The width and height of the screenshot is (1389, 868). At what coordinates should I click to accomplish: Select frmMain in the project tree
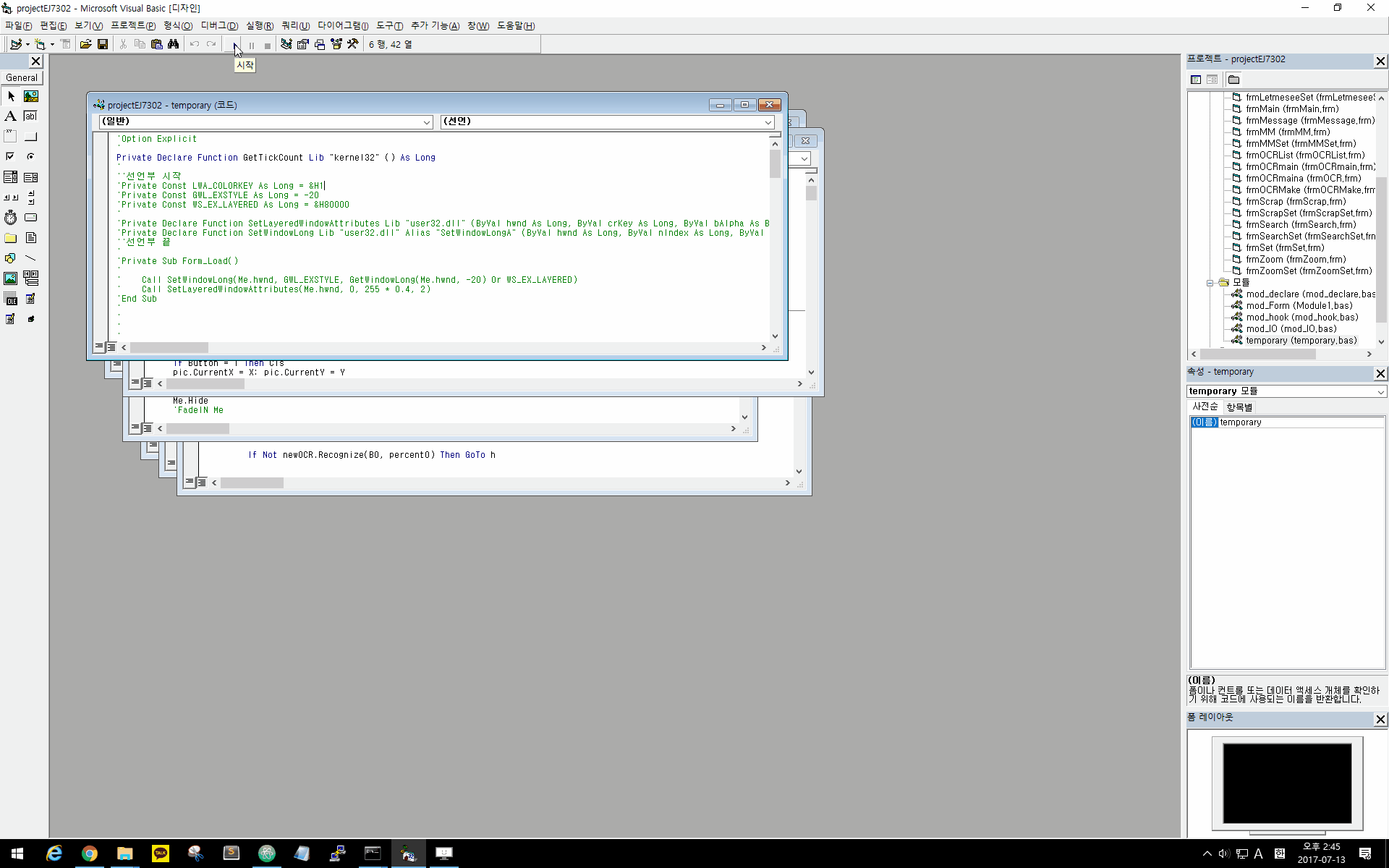pyautogui.click(x=1292, y=109)
